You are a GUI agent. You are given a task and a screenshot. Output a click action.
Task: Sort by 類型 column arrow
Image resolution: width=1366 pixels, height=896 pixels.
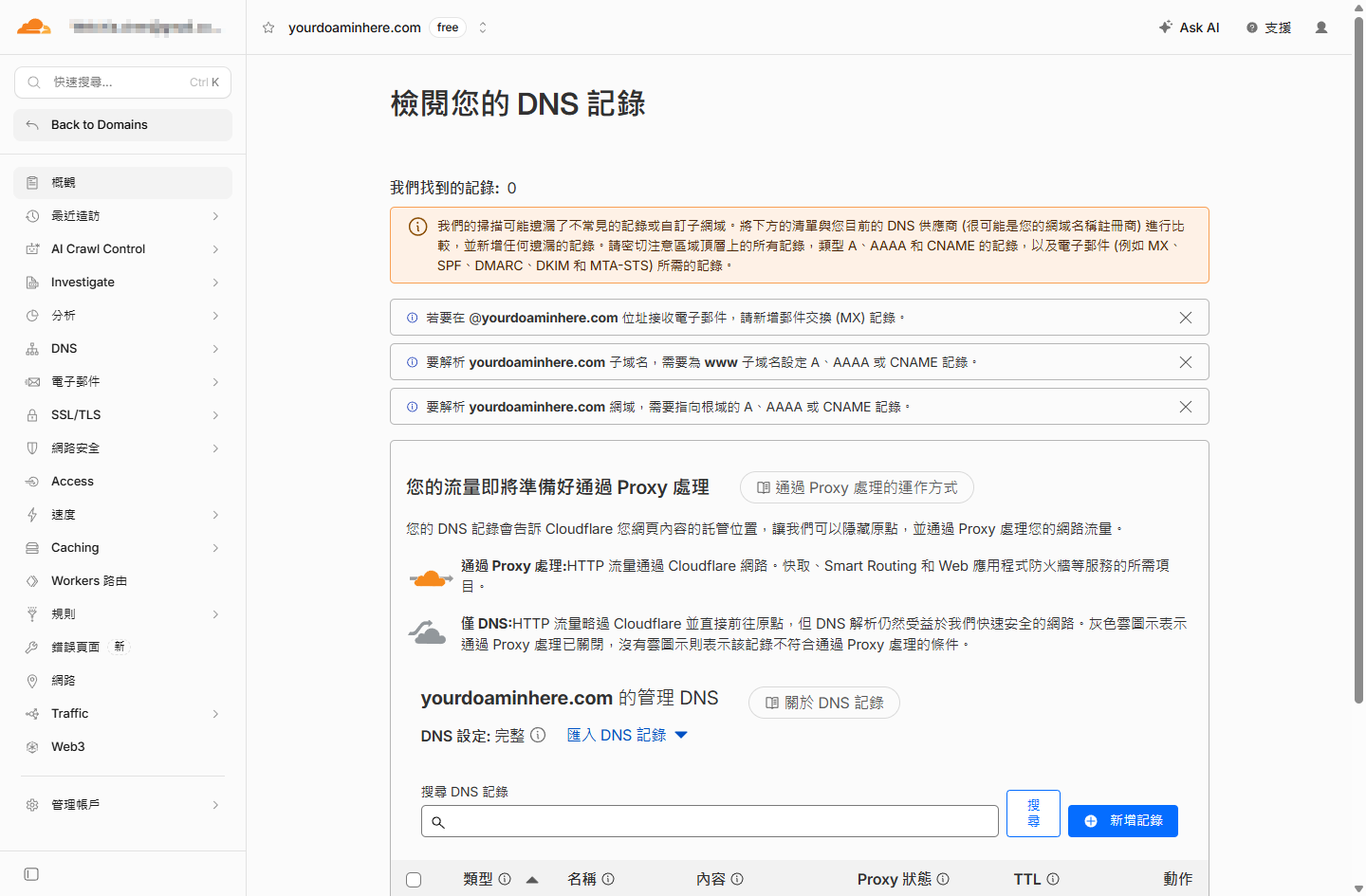click(532, 880)
